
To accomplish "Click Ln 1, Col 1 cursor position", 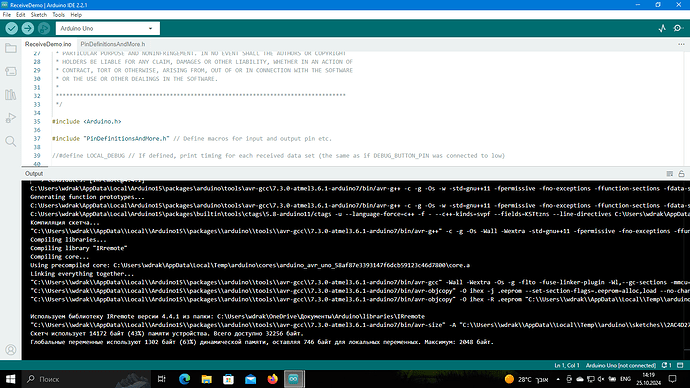I will (x=567, y=365).
